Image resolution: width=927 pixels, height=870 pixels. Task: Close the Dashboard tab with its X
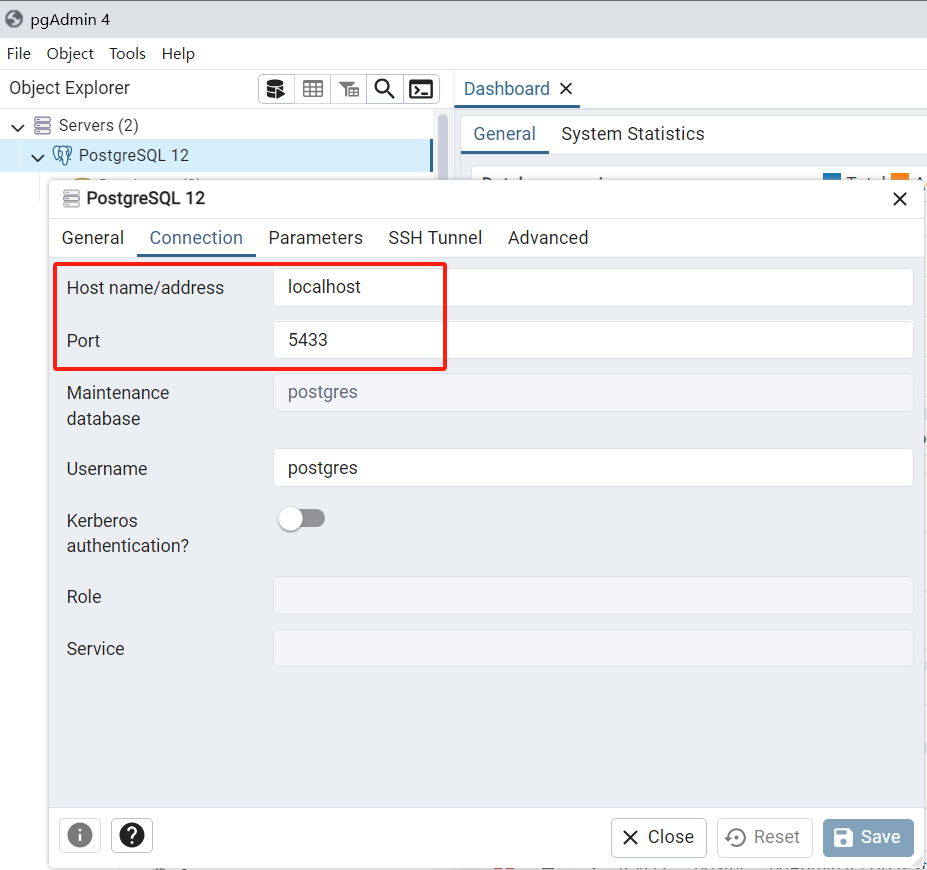[566, 89]
